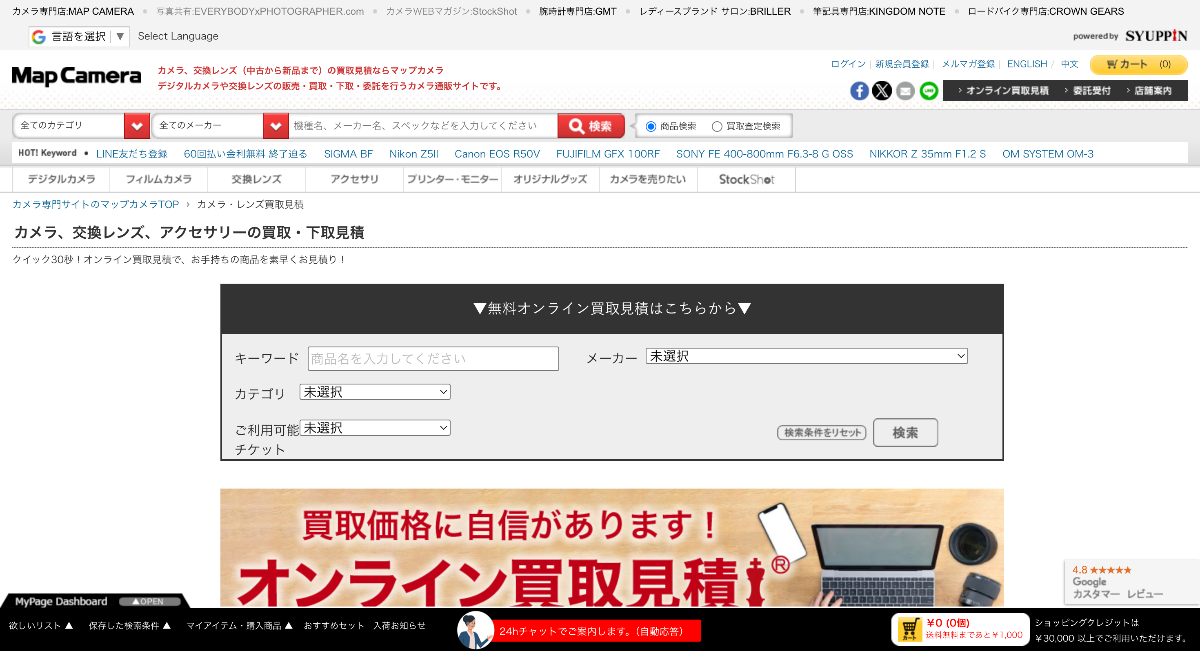Open the X (Twitter) icon

coord(882,91)
